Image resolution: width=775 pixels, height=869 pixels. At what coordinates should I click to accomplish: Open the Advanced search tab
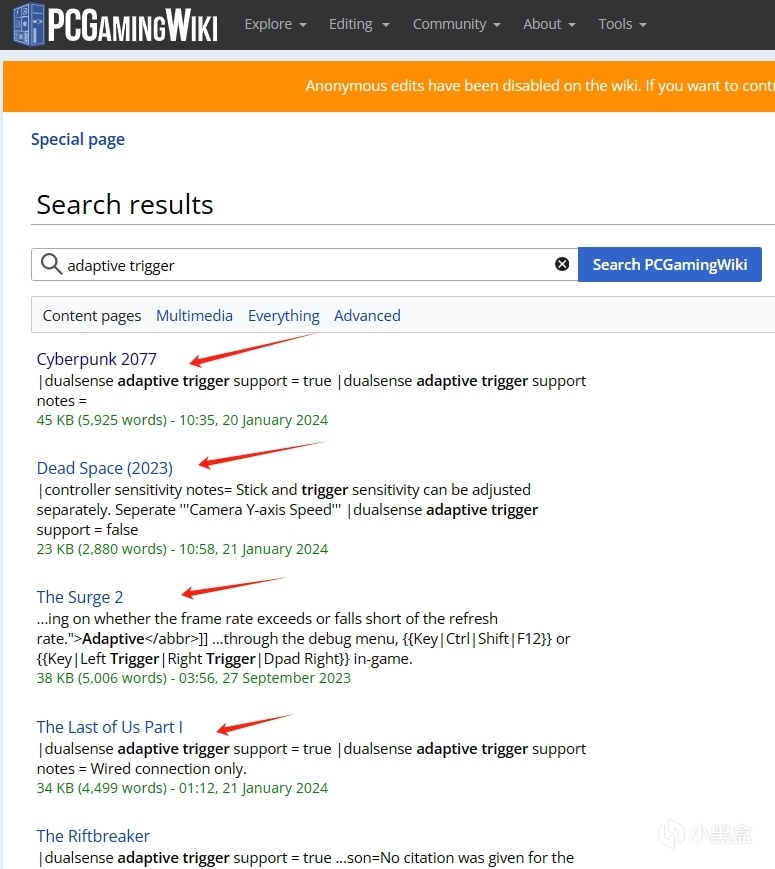tap(367, 316)
